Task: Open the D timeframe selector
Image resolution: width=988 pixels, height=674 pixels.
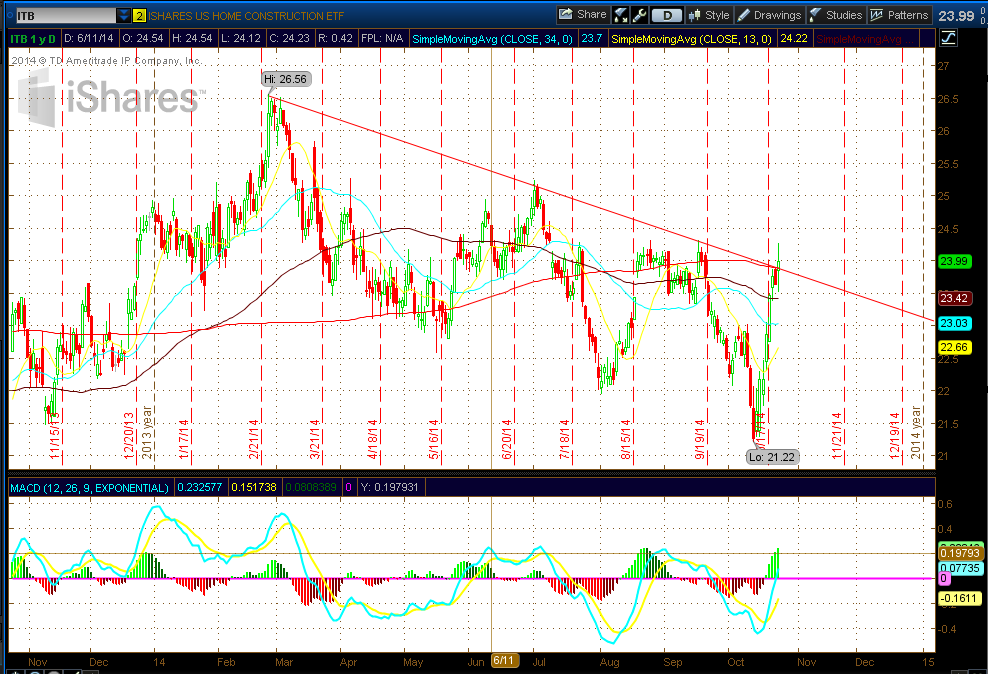Action: click(667, 14)
